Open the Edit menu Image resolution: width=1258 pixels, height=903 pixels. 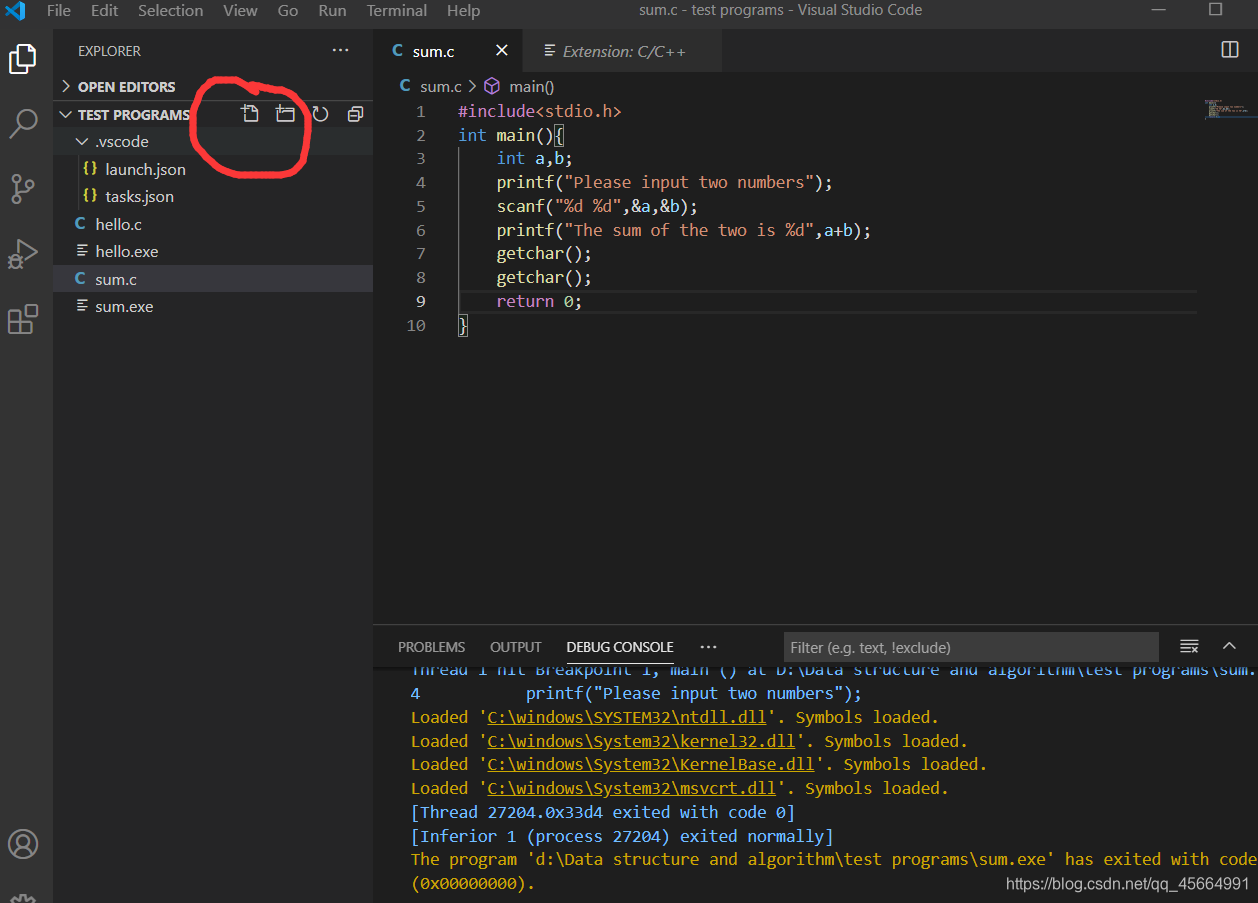[x=104, y=11]
